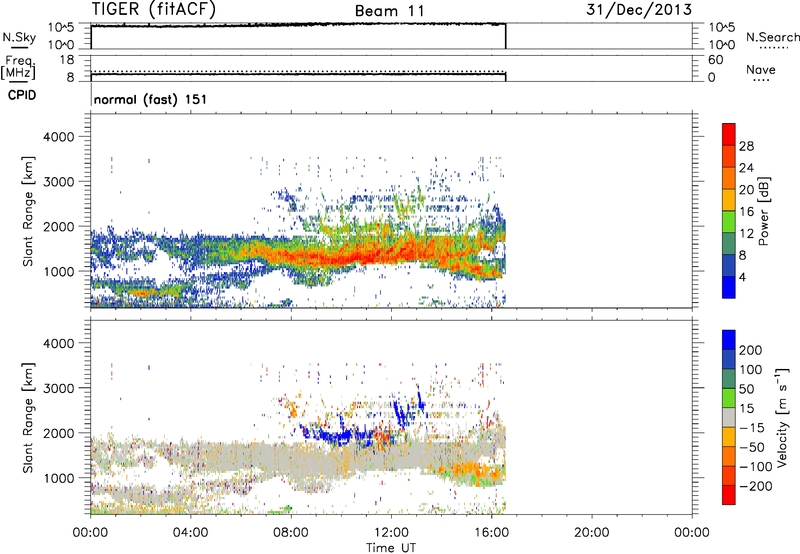The width and height of the screenshot is (800, 554).
Task: Click the Slant Range label of velocity panel
Action: [x=28, y=417]
